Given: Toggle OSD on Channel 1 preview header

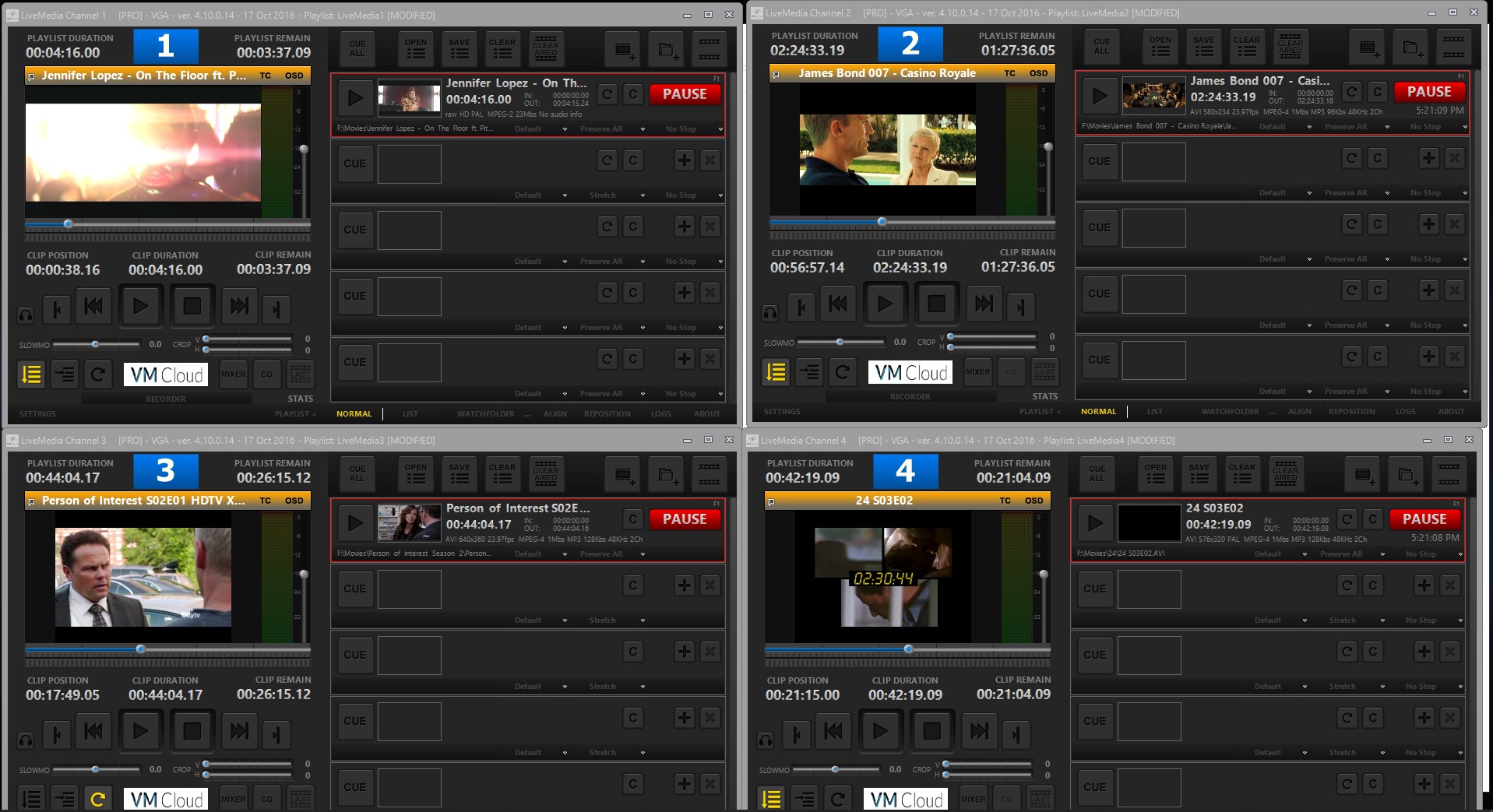Looking at the screenshot, I should click(x=294, y=76).
